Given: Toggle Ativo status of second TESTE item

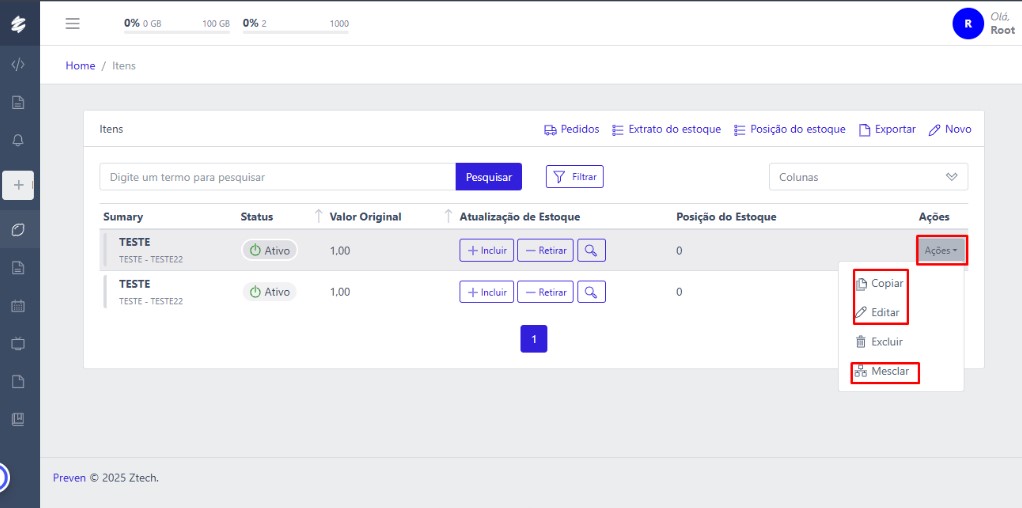Looking at the screenshot, I should tap(269, 292).
